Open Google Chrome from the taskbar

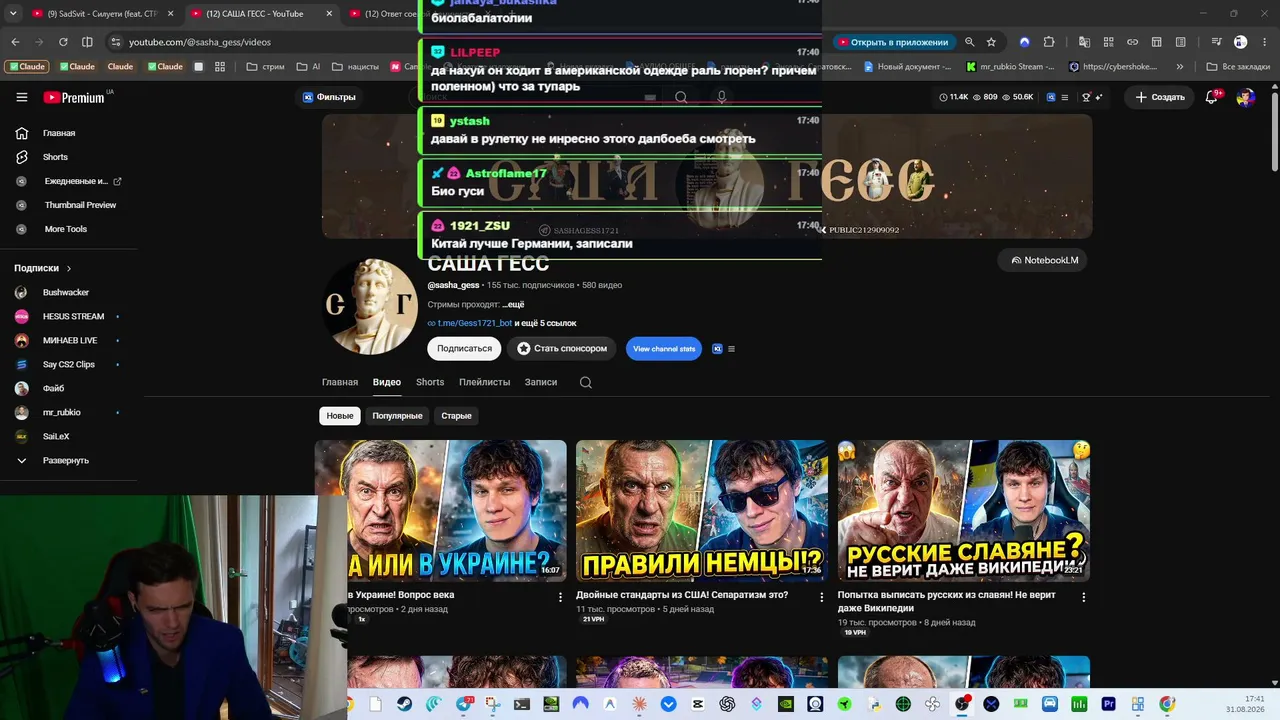coord(1167,704)
